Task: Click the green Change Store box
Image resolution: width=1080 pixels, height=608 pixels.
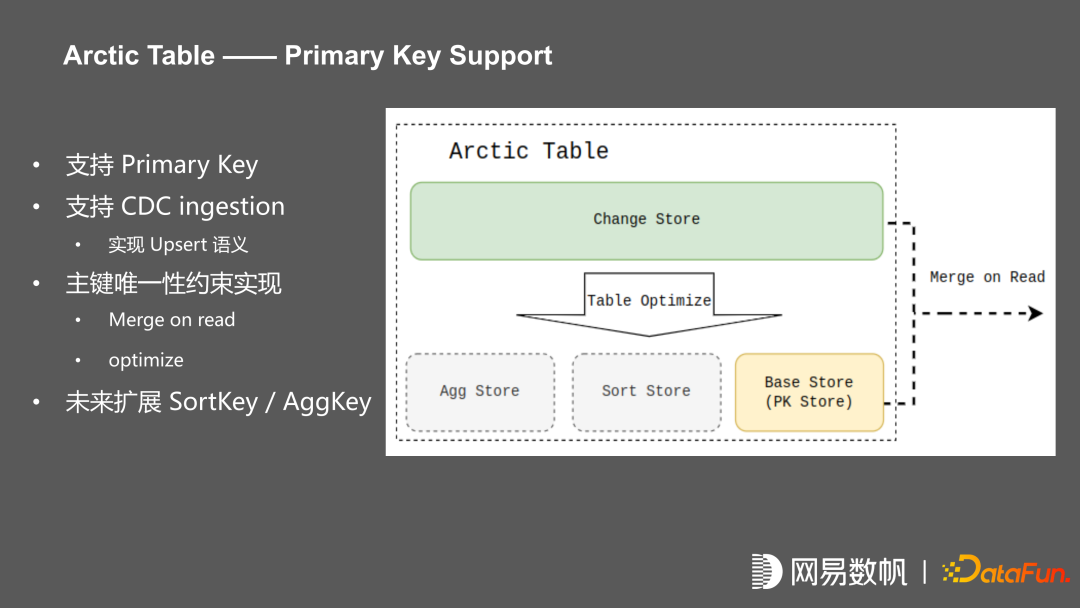Action: click(646, 220)
